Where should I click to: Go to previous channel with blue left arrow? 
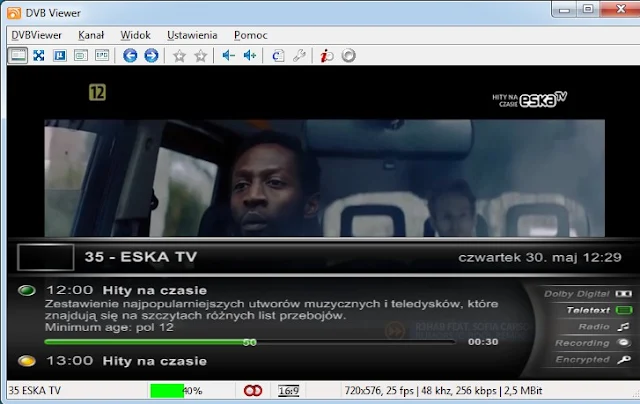[x=130, y=55]
